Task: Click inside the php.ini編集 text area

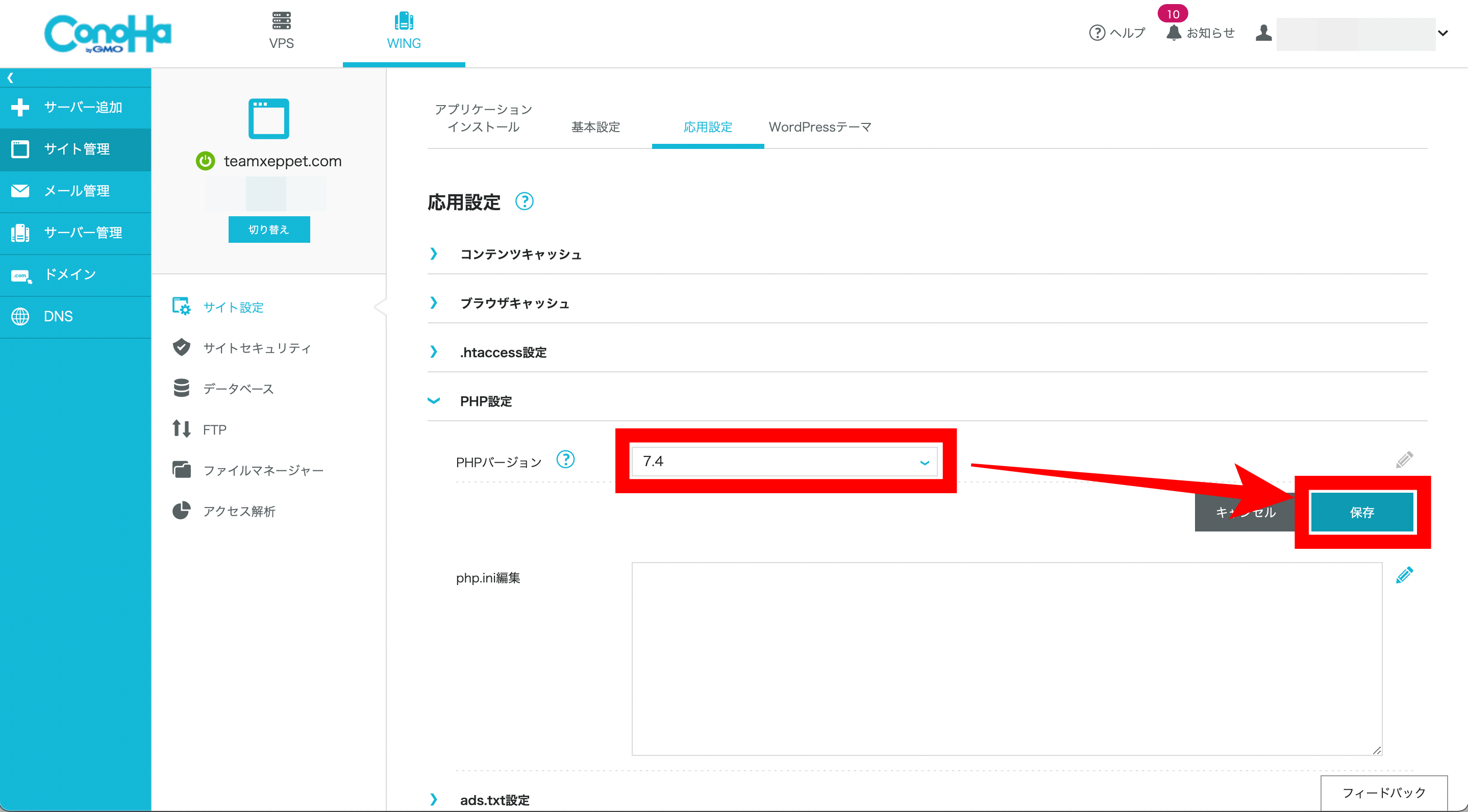Action: [x=1006, y=658]
